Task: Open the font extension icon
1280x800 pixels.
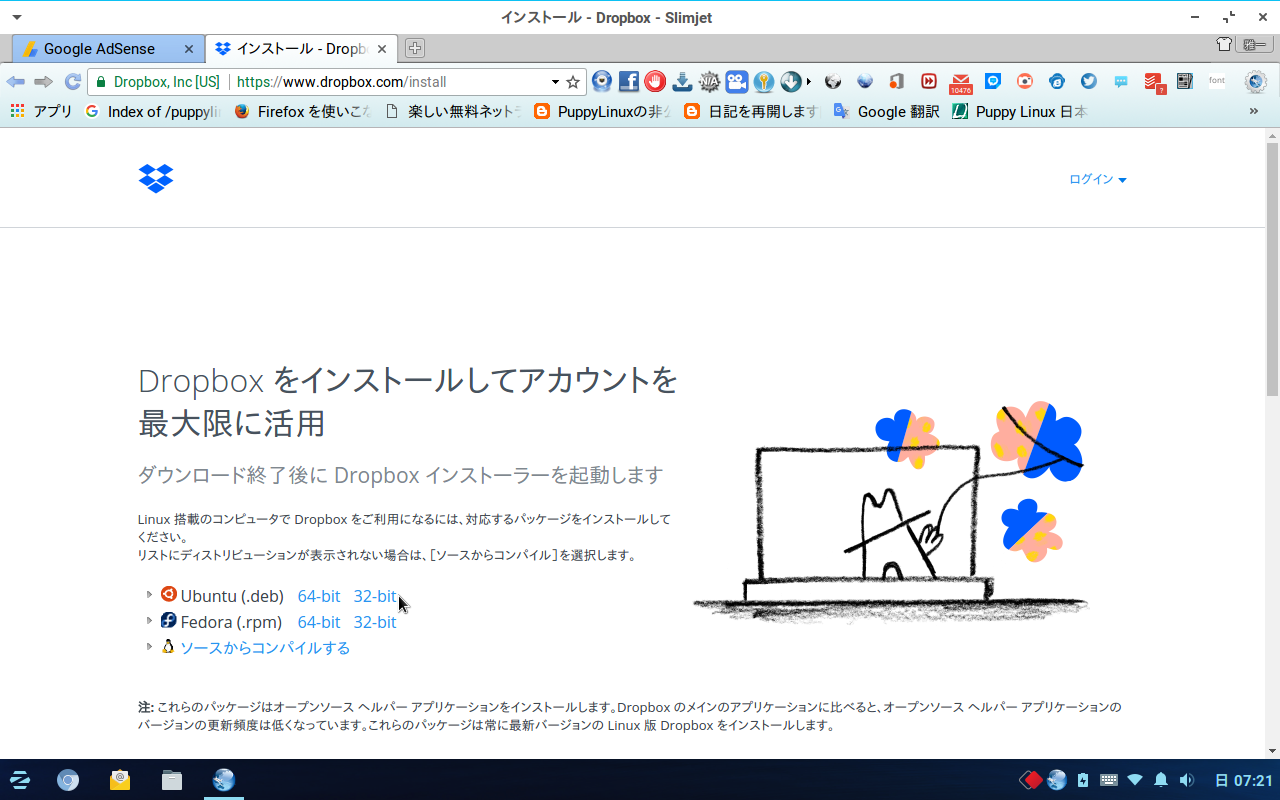Action: (x=1217, y=82)
